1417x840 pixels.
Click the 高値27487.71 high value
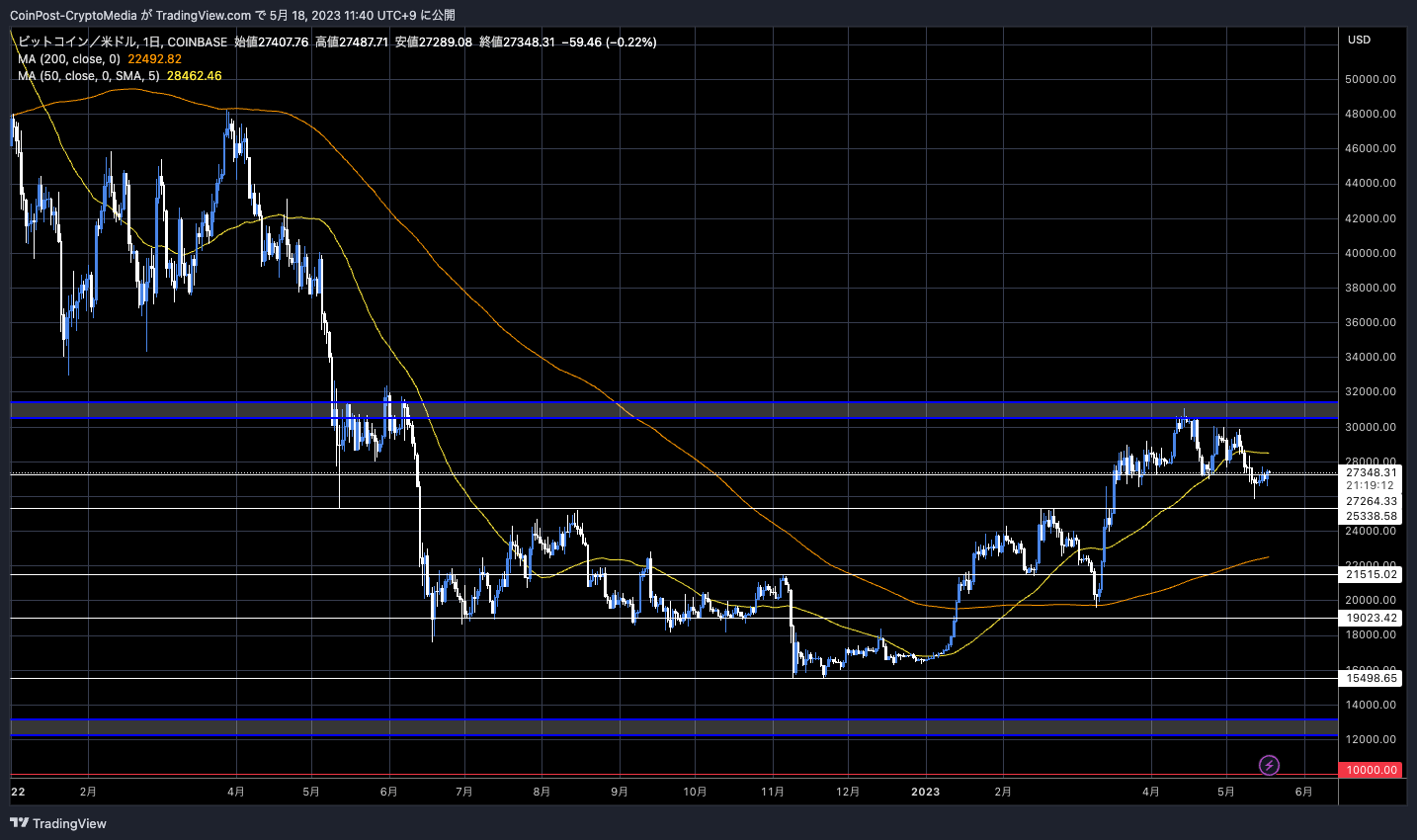[x=351, y=42]
